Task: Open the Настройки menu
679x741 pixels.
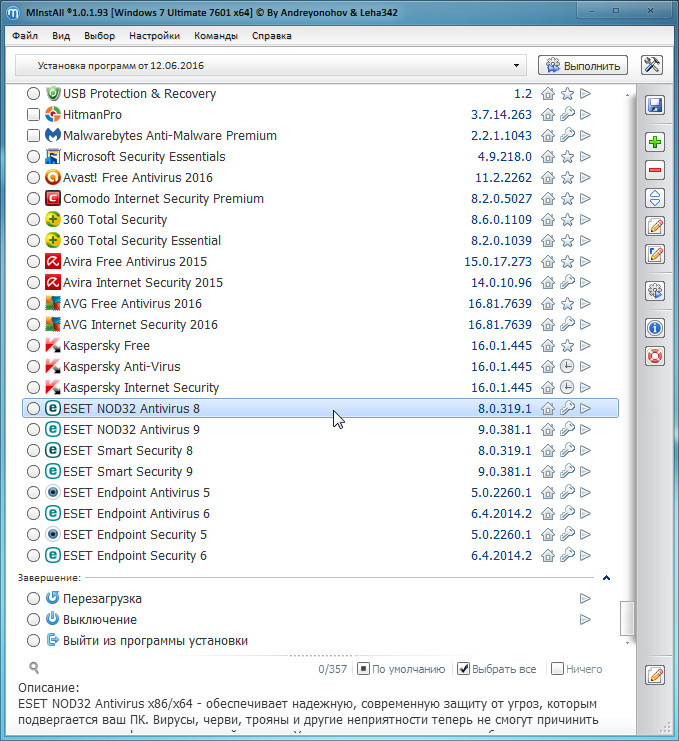Action: coord(155,36)
